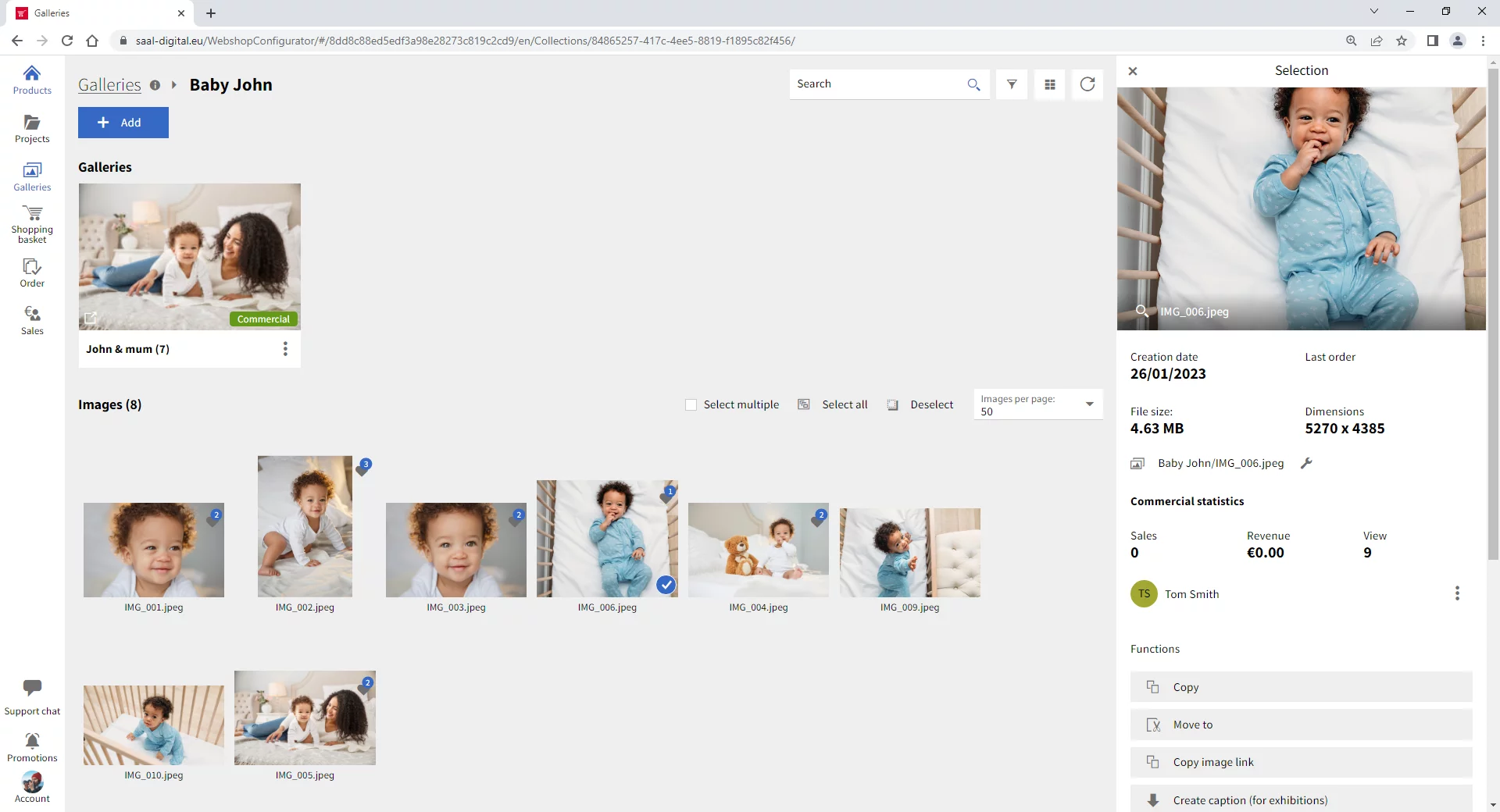Open the Sales section in sidebar
Viewport: 1500px width, 812px height.
pyautogui.click(x=32, y=320)
